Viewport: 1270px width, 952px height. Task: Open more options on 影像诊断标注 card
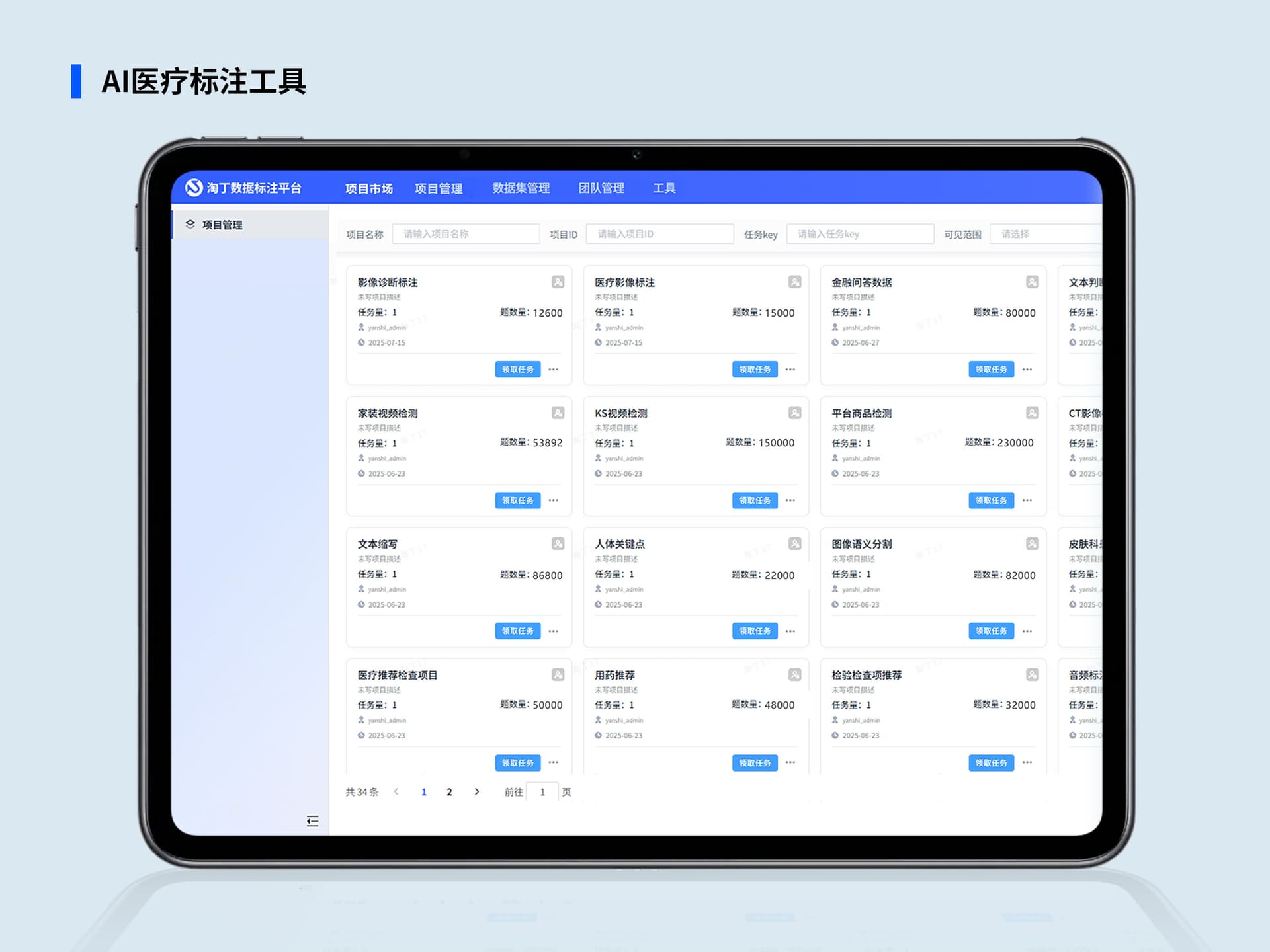pos(554,370)
